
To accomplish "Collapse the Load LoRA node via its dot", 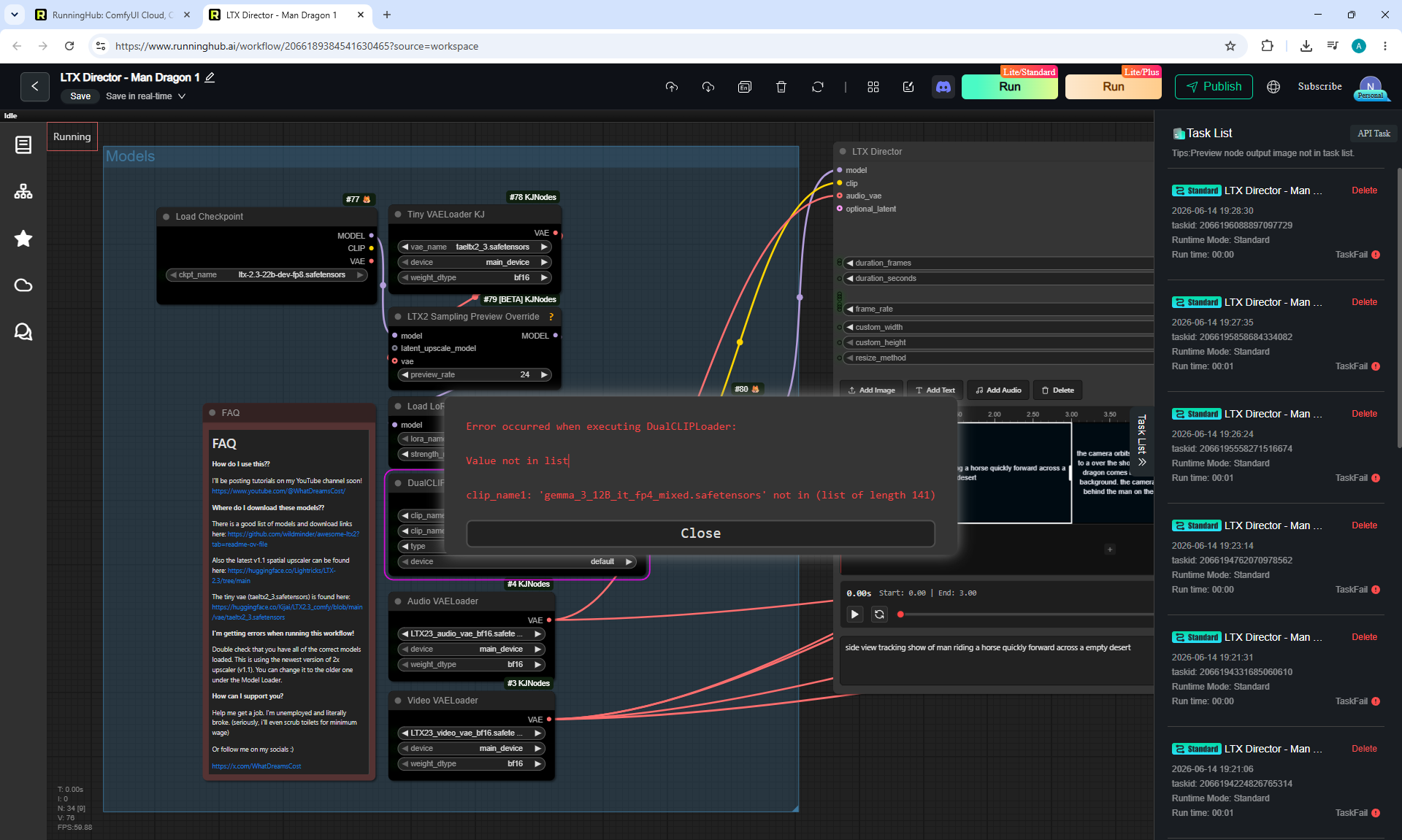I will (398, 406).
